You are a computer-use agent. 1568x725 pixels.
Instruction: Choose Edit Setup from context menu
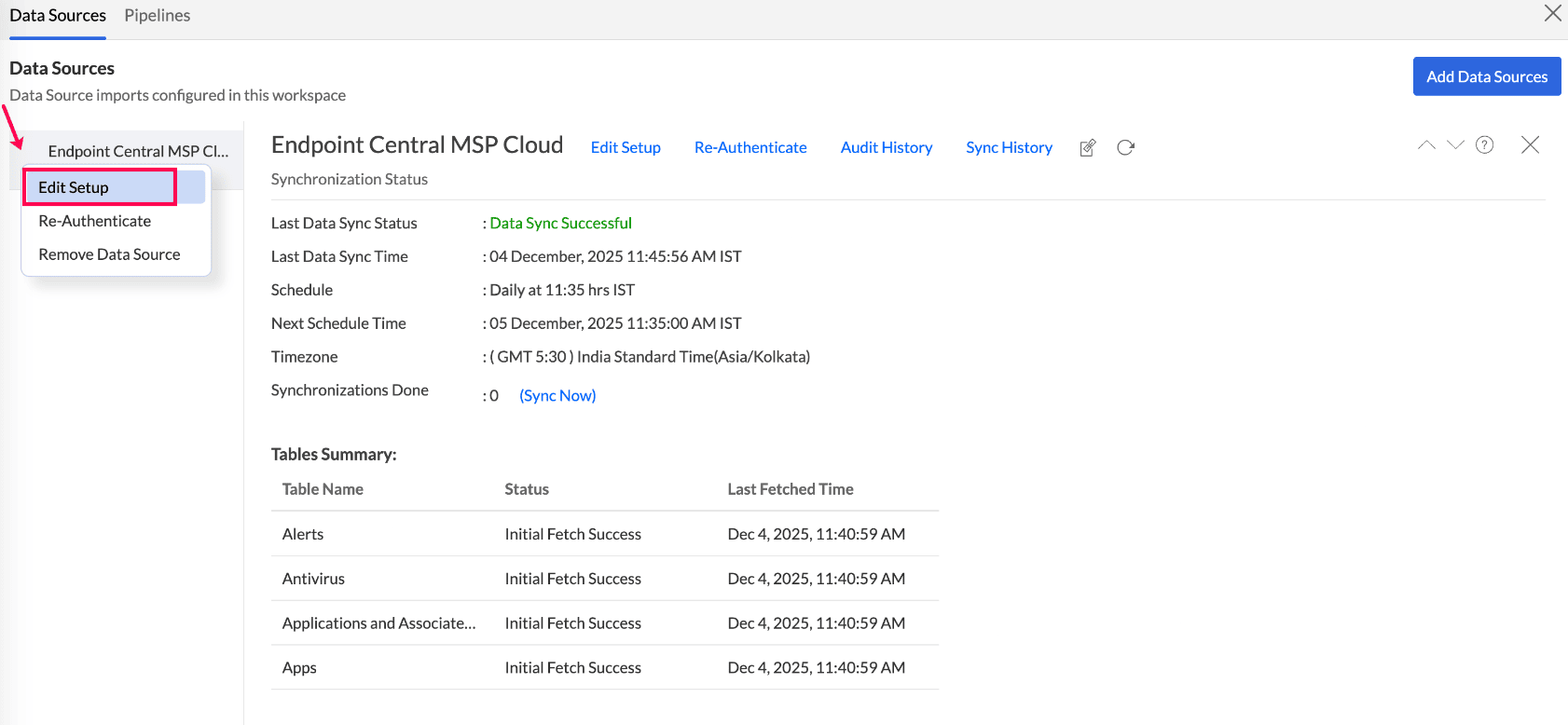click(x=74, y=187)
